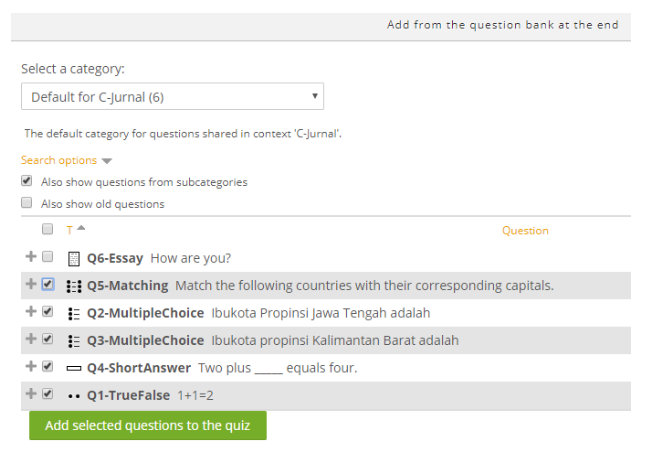Toggle 'Also show questions from subcategories'
Viewport: 652px width, 452px height.
27,182
